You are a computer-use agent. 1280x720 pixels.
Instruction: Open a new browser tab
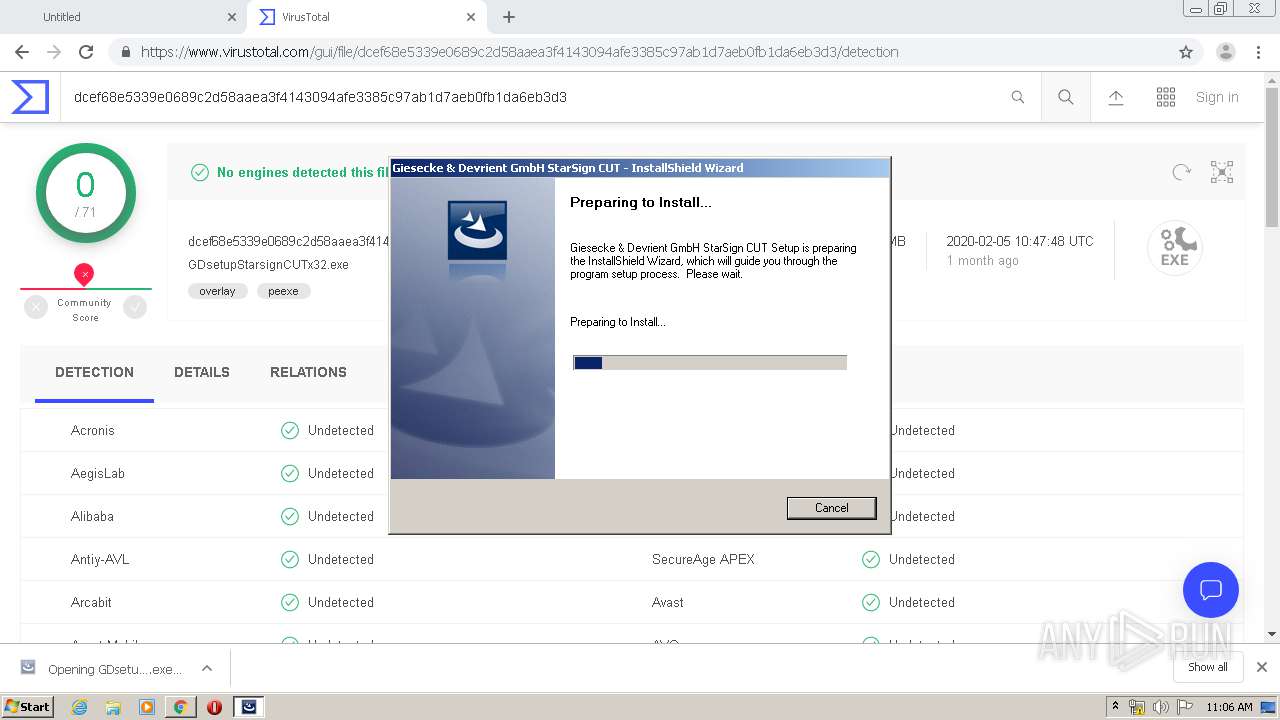509,17
